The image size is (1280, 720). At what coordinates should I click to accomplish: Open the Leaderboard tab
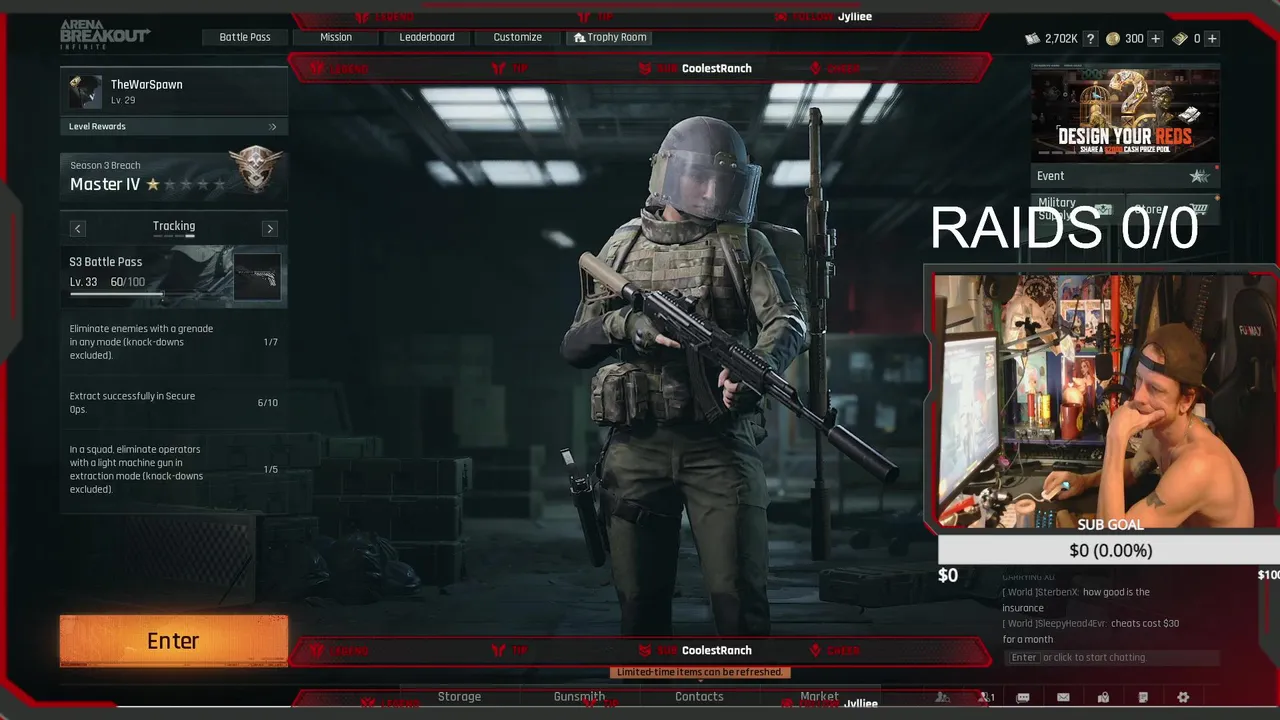tap(427, 37)
